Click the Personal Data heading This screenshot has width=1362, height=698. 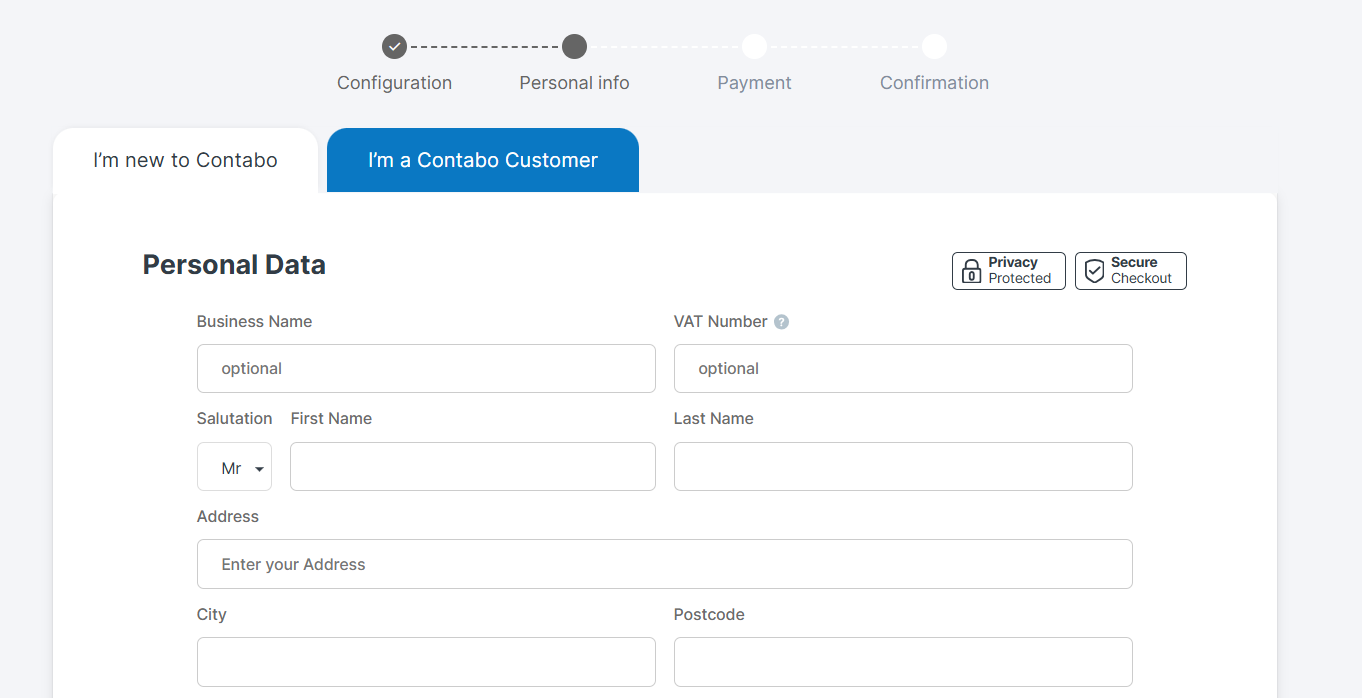coord(234,265)
